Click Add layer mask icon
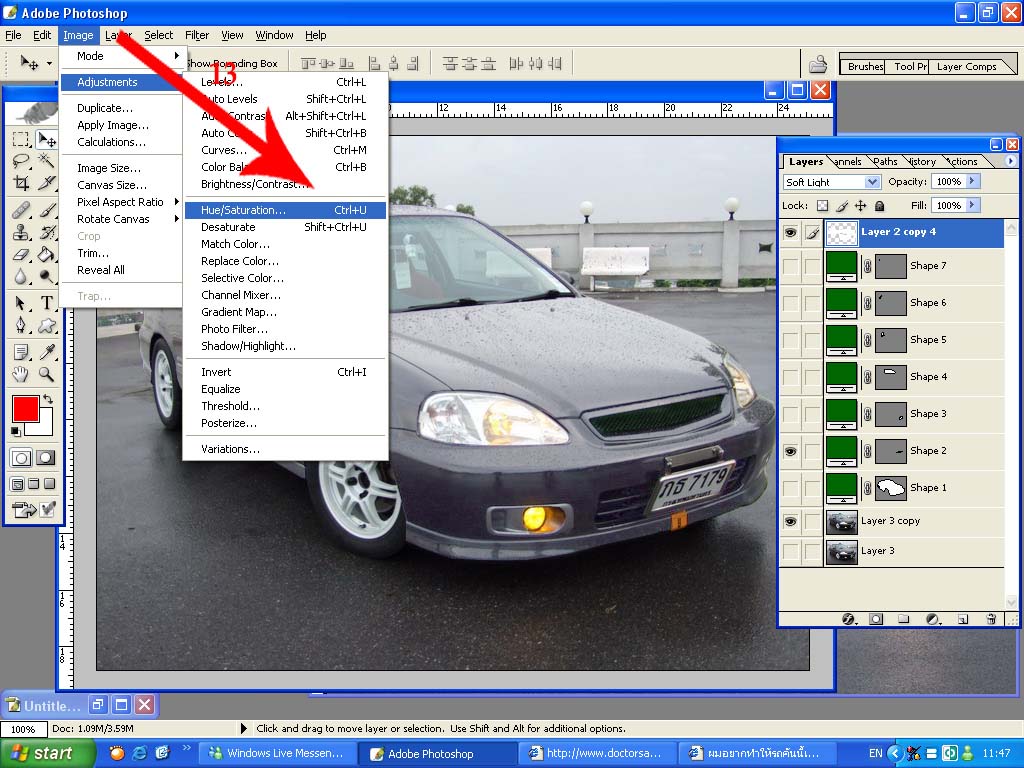This screenshot has width=1024, height=768. (x=876, y=618)
